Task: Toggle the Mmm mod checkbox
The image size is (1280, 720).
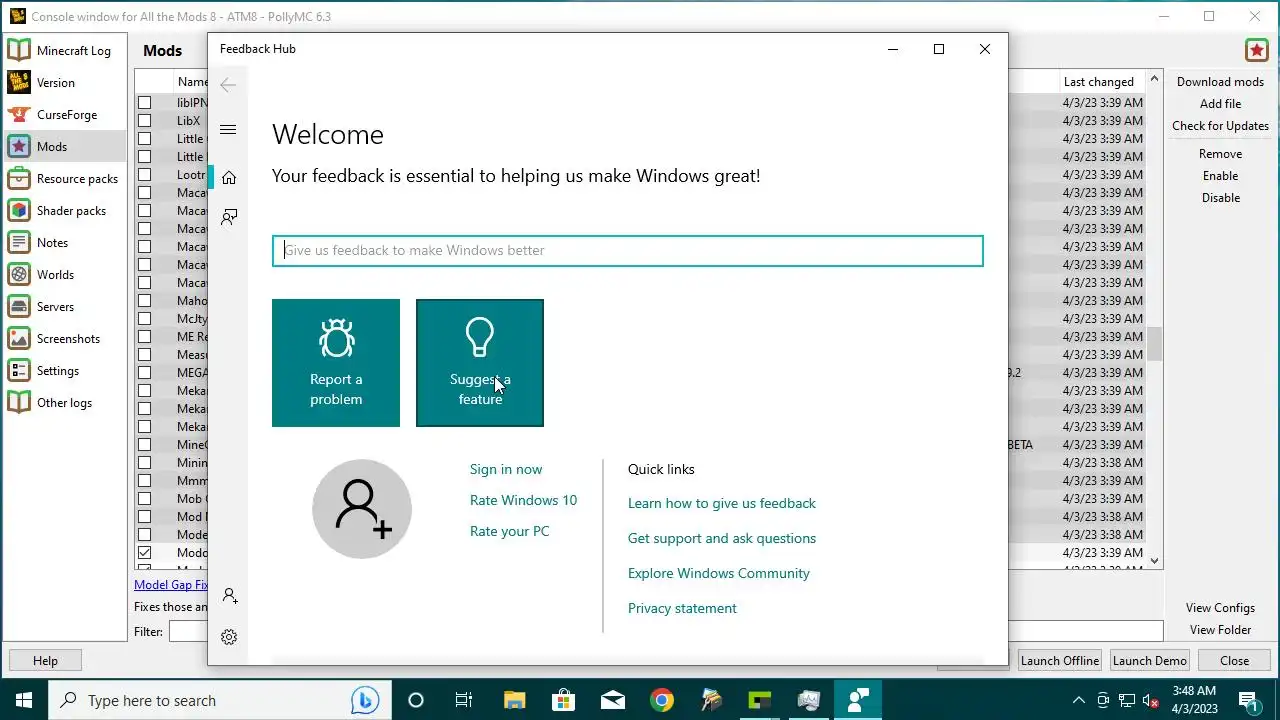Action: pos(145,480)
